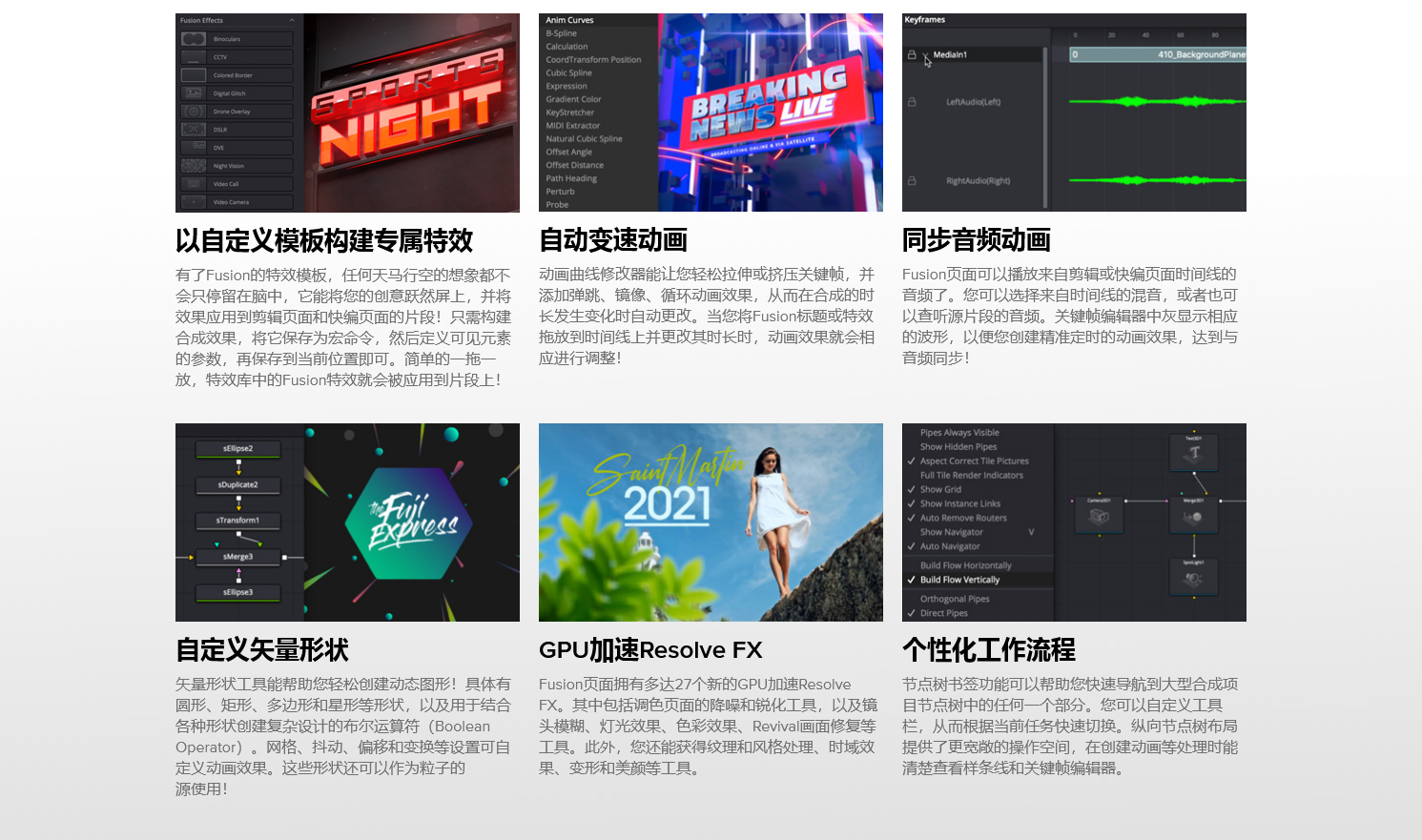Screen dimensions: 1422x840
Task: Click the RightAudio green waveform
Action: click(x=1158, y=180)
